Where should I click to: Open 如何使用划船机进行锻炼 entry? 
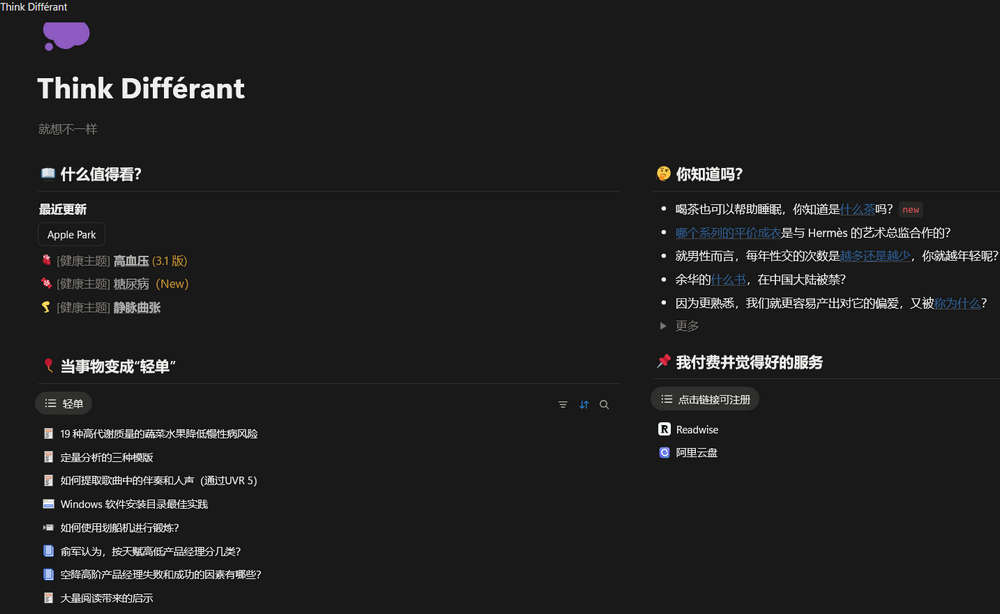(x=119, y=527)
